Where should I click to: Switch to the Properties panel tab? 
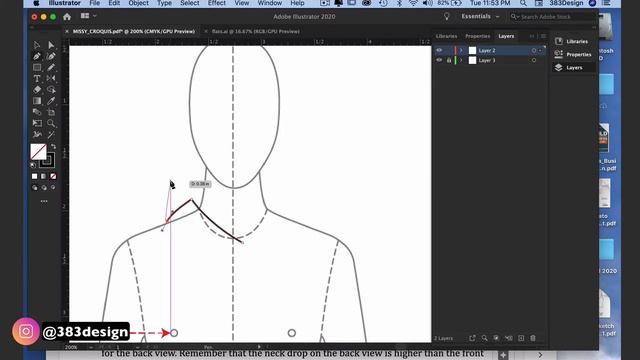(478, 36)
